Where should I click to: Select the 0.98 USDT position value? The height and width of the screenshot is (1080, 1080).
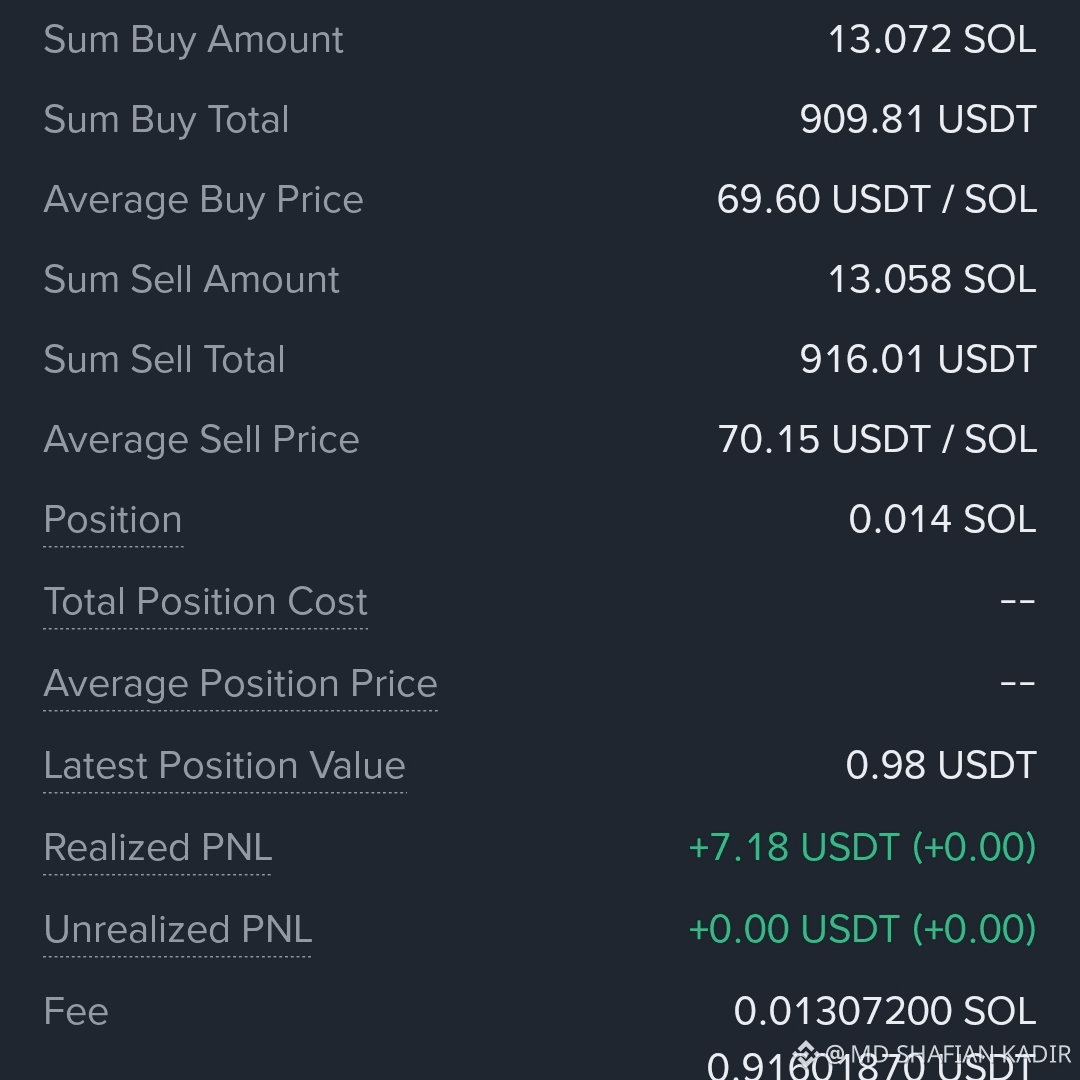pyautogui.click(x=941, y=765)
